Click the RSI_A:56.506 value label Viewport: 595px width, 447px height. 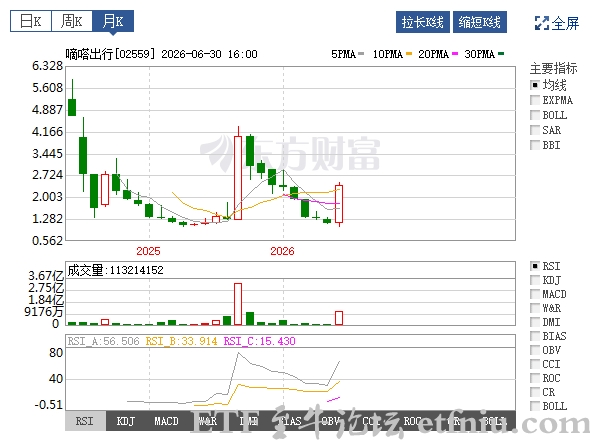tap(104, 341)
